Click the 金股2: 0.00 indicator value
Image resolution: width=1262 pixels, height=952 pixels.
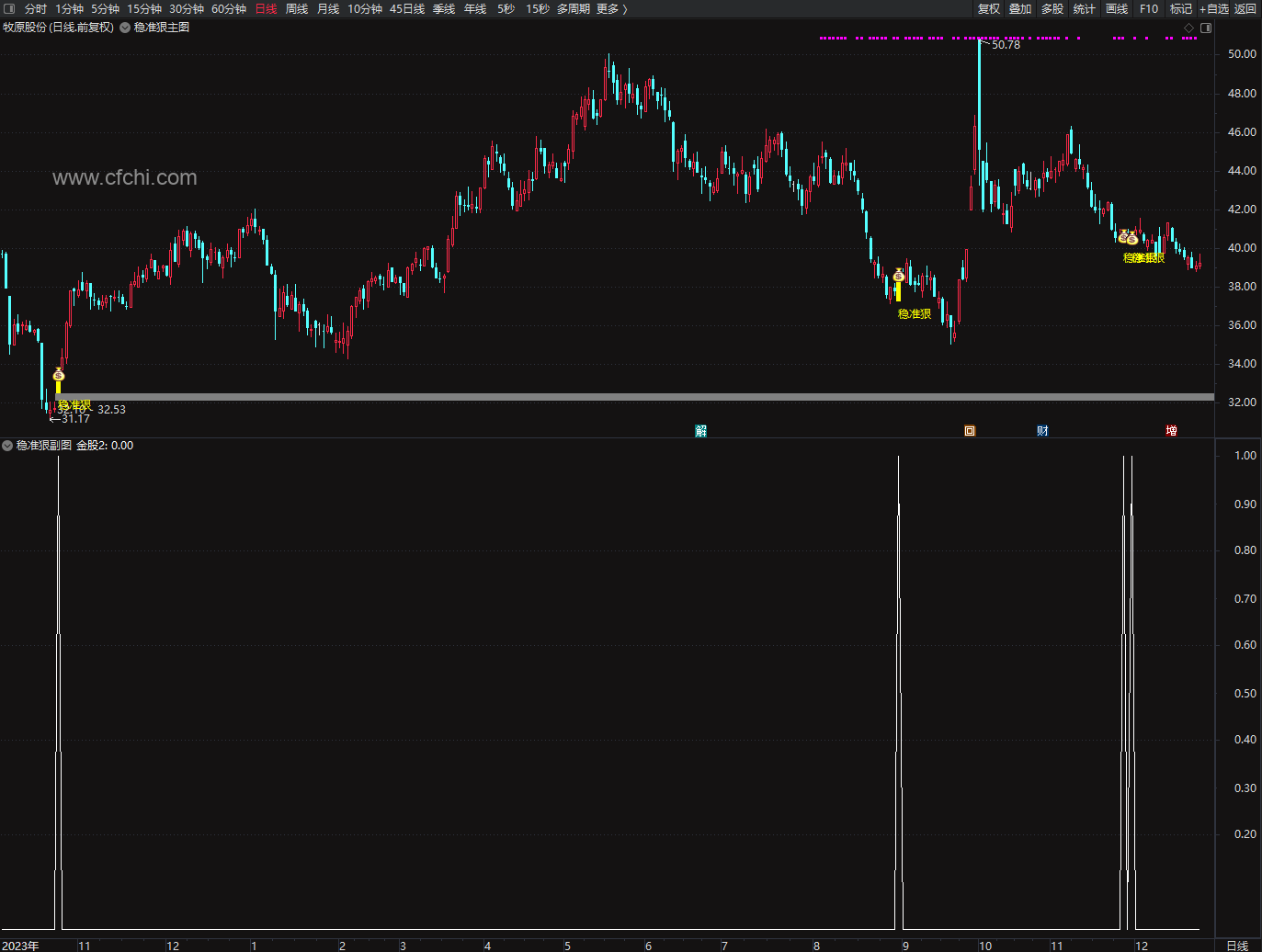(105, 446)
